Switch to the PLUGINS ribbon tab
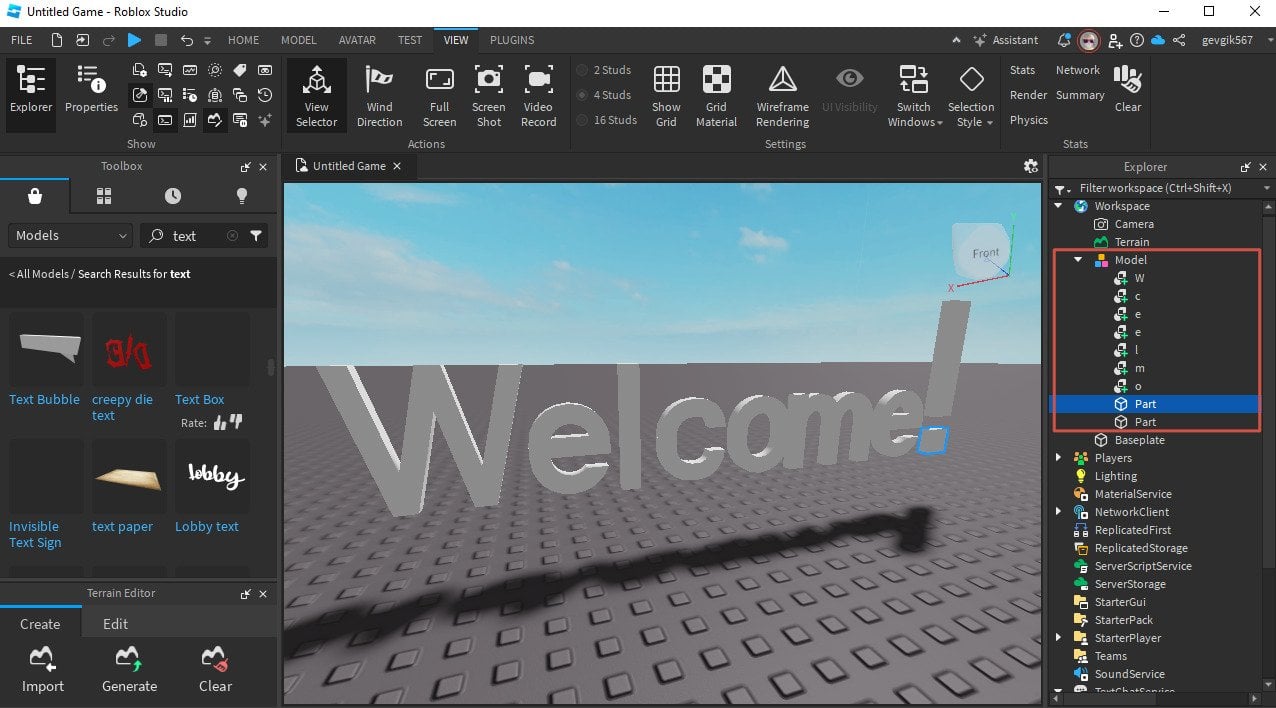The width and height of the screenshot is (1276, 708). point(512,40)
